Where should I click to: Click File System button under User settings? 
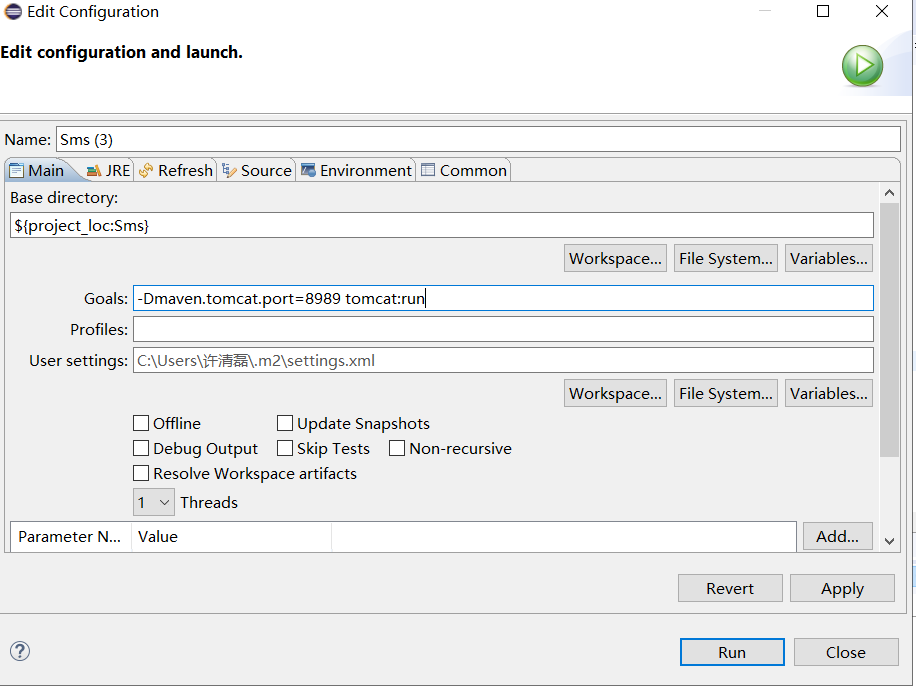(x=726, y=393)
